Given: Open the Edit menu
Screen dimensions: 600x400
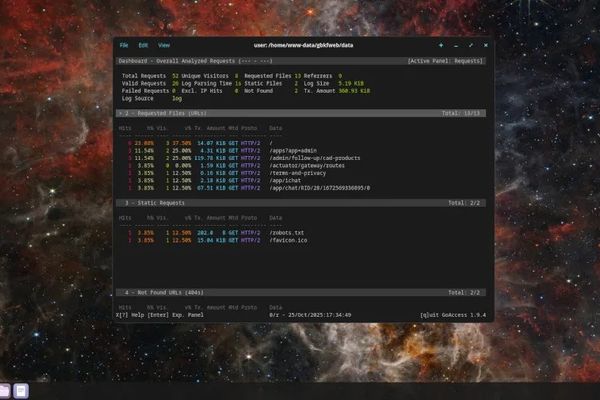Looking at the screenshot, I should [x=143, y=45].
